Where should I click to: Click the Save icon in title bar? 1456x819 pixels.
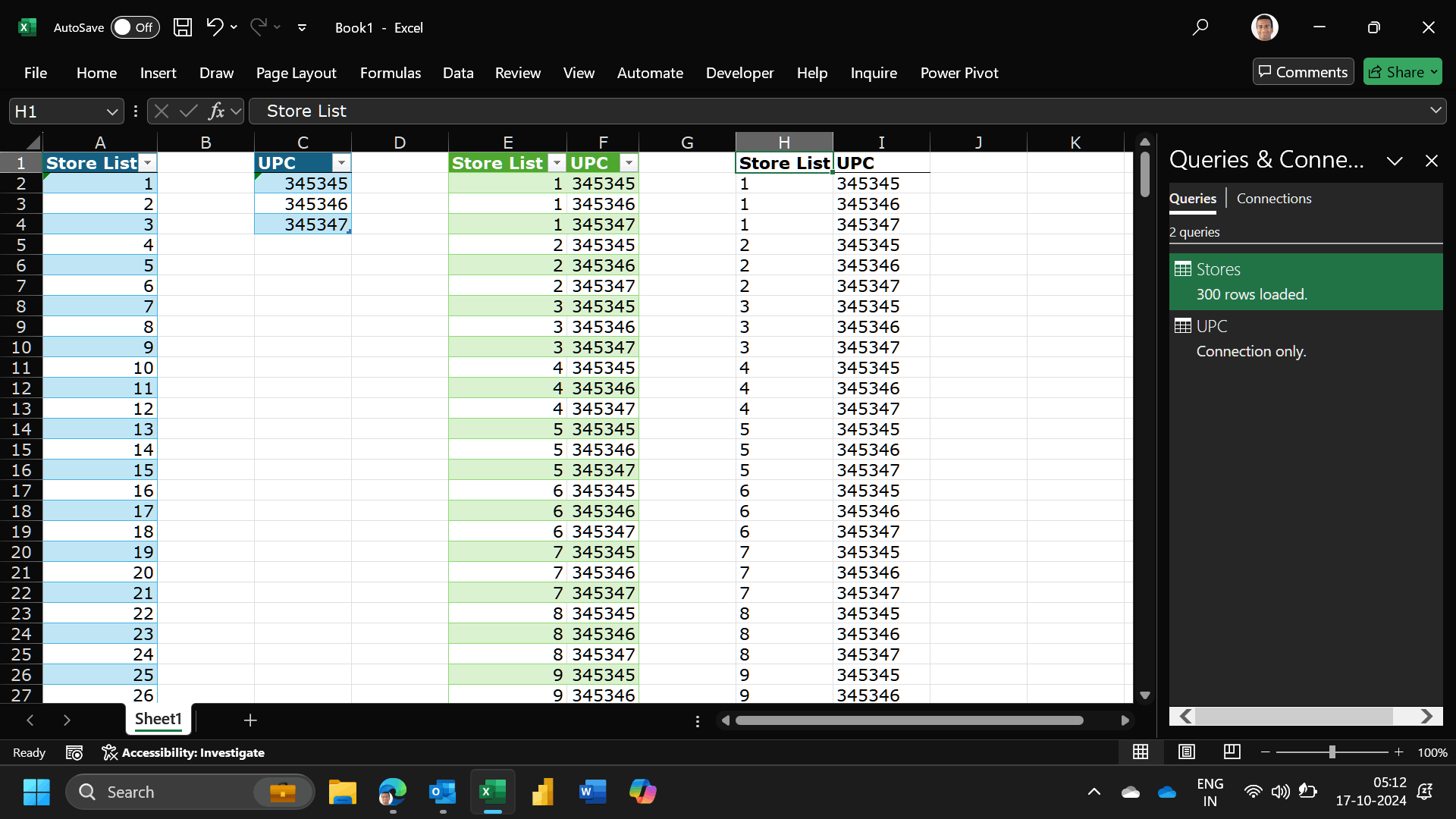(x=183, y=27)
